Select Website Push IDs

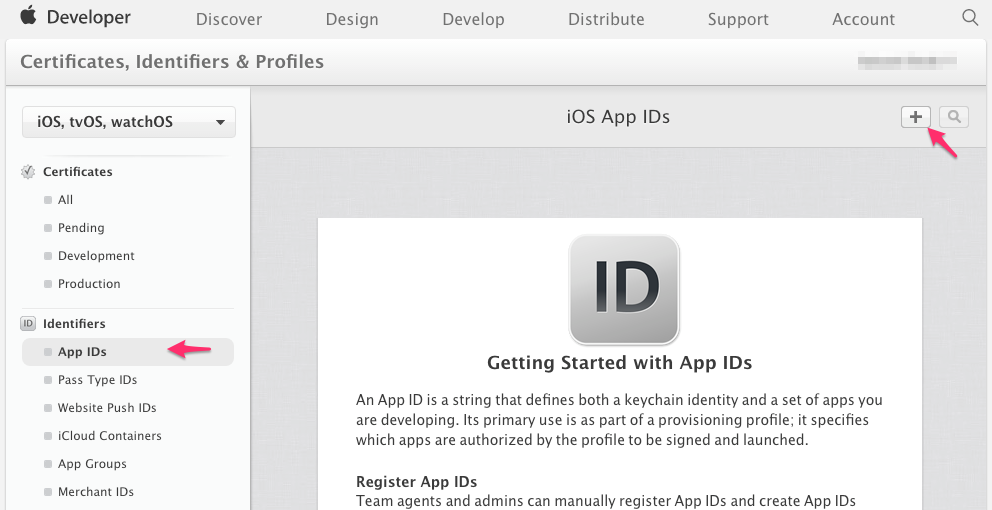[x=107, y=407]
